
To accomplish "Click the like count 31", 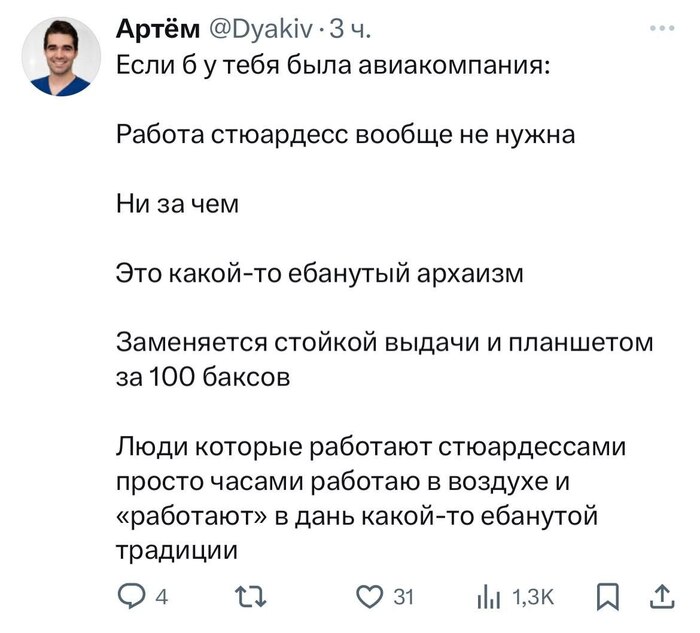I will pos(404,598).
